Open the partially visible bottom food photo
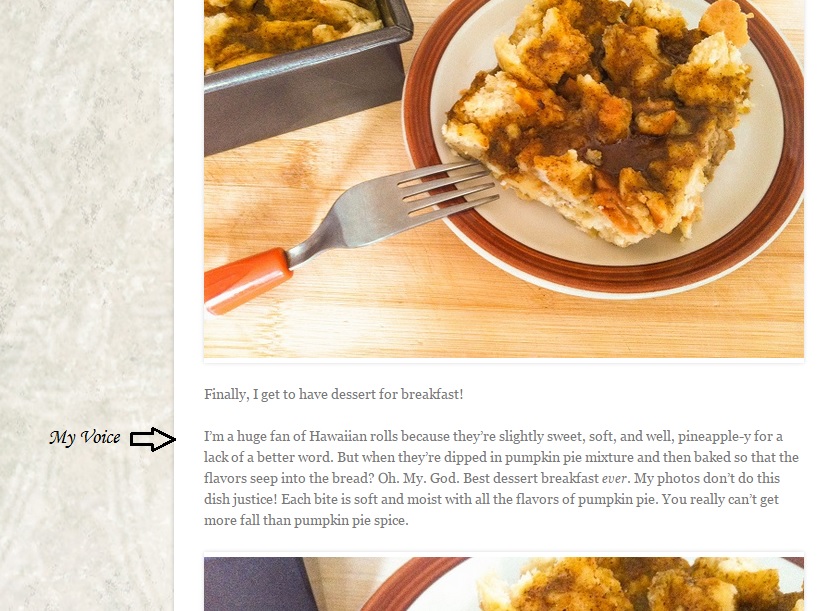This screenshot has width=839, height=611. 504,584
